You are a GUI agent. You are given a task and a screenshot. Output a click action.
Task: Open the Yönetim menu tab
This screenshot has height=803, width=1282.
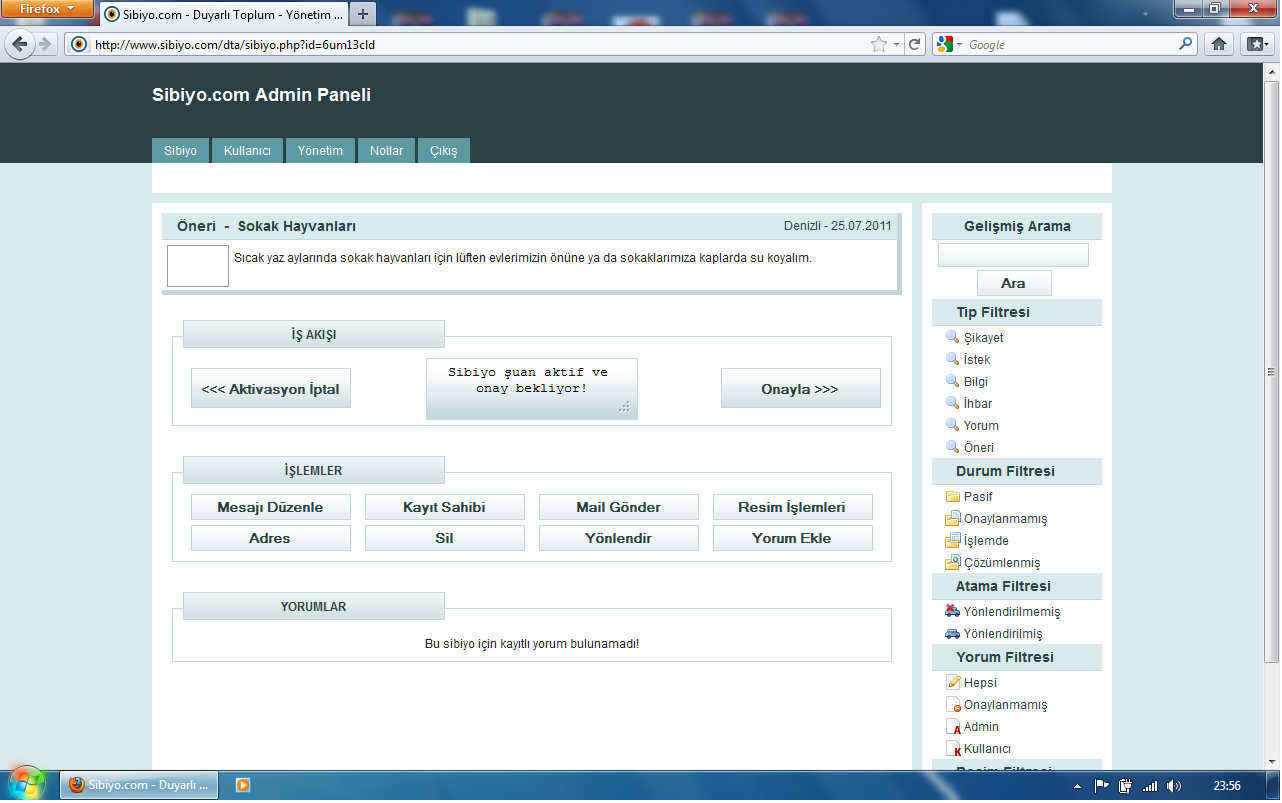pyautogui.click(x=320, y=151)
